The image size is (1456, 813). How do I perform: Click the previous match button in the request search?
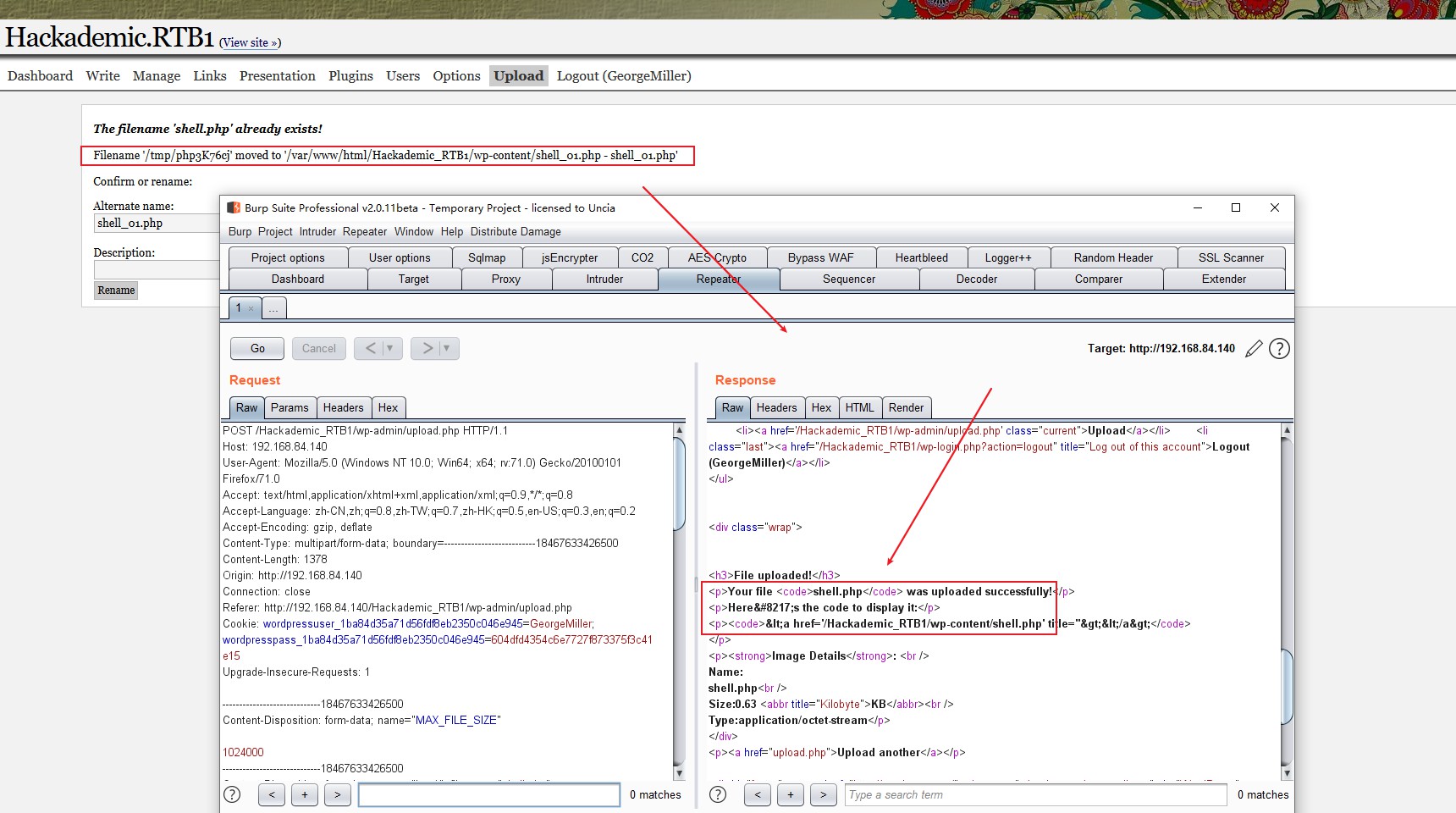(272, 794)
